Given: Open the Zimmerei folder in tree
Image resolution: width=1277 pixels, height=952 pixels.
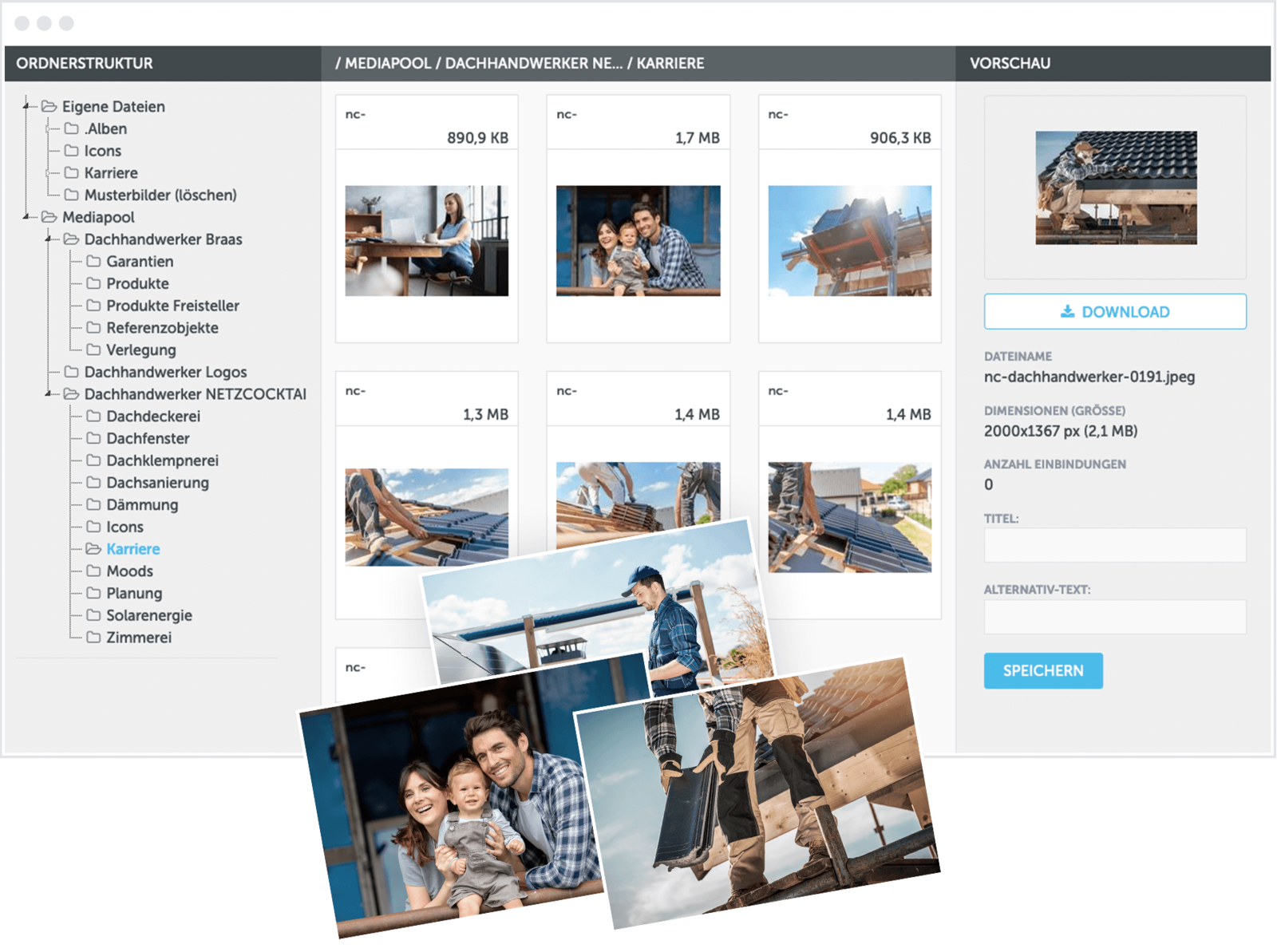Looking at the screenshot, I should (x=139, y=638).
